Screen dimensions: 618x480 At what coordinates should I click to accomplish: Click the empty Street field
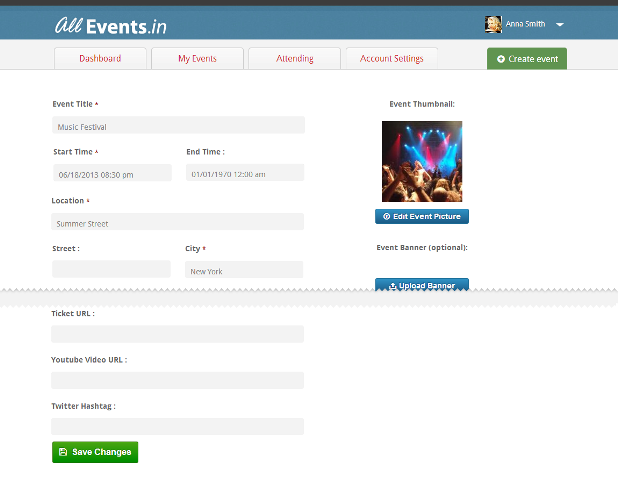point(112,269)
